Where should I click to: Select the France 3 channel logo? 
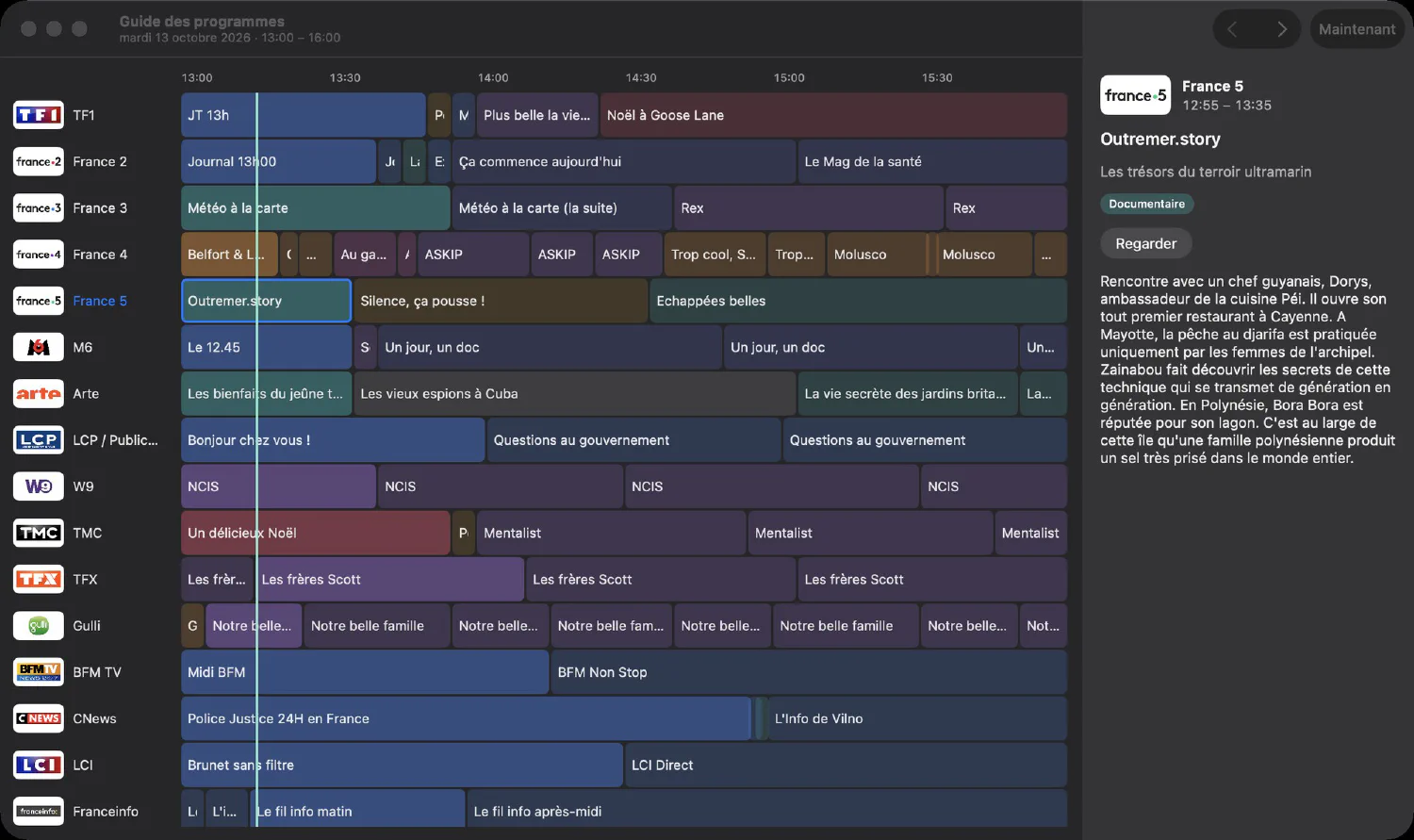(39, 207)
